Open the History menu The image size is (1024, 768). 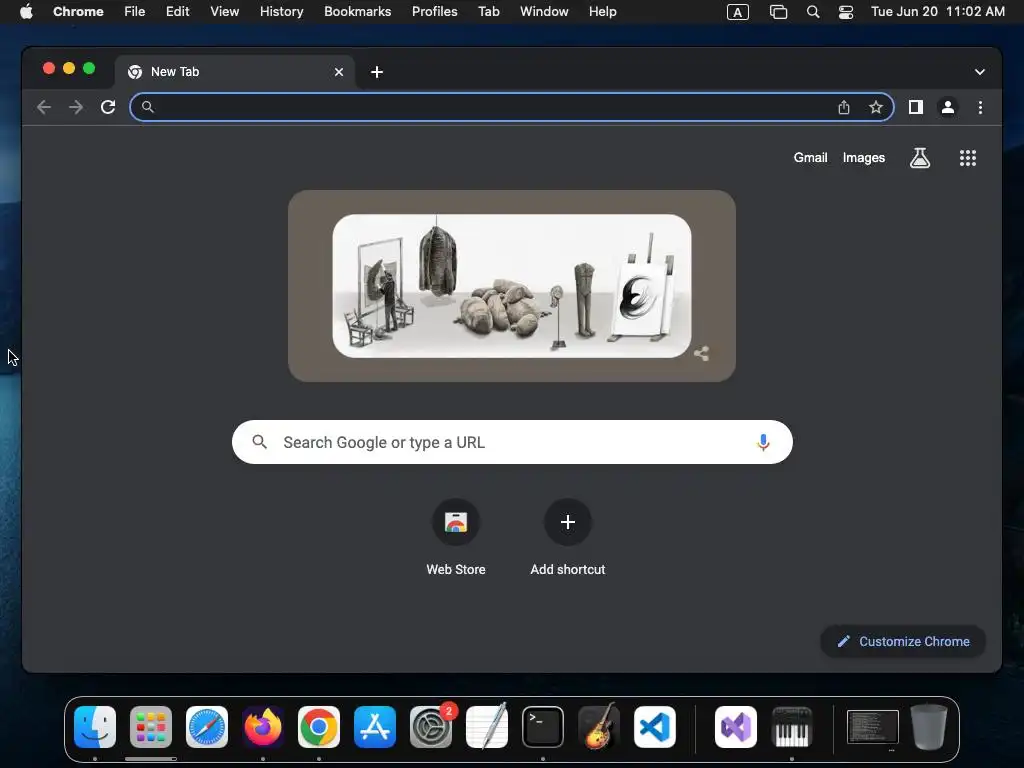(x=281, y=12)
